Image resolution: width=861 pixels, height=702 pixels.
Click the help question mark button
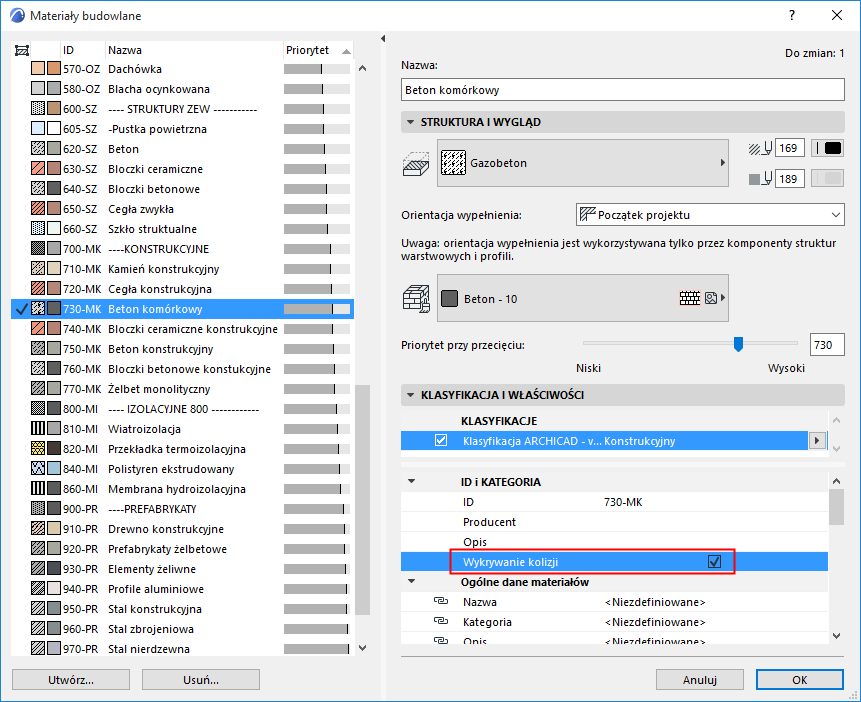coord(792,15)
